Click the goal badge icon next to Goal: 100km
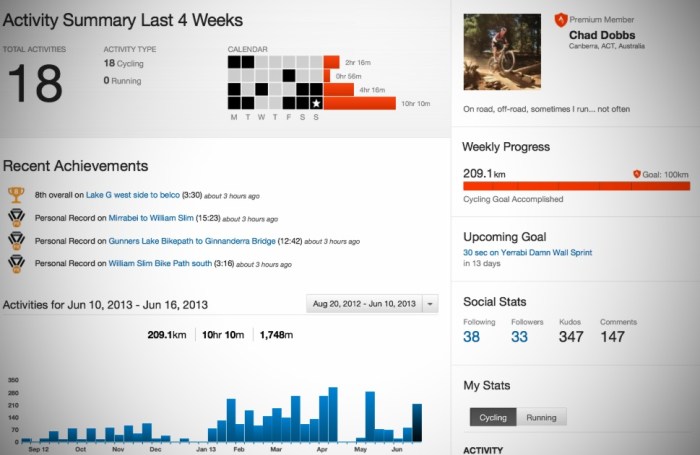This screenshot has height=455, width=700. (637, 174)
